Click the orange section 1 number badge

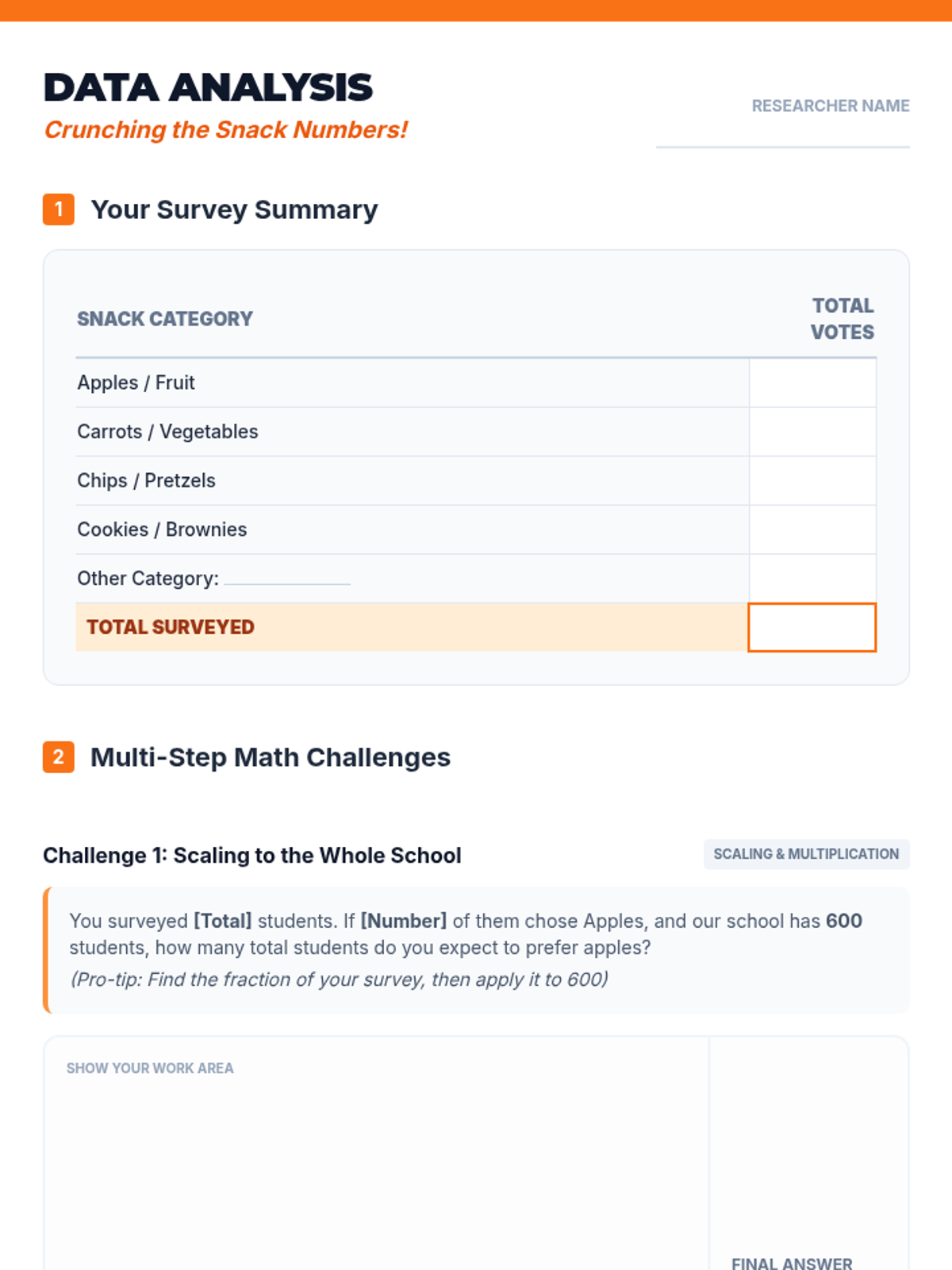[x=59, y=210]
